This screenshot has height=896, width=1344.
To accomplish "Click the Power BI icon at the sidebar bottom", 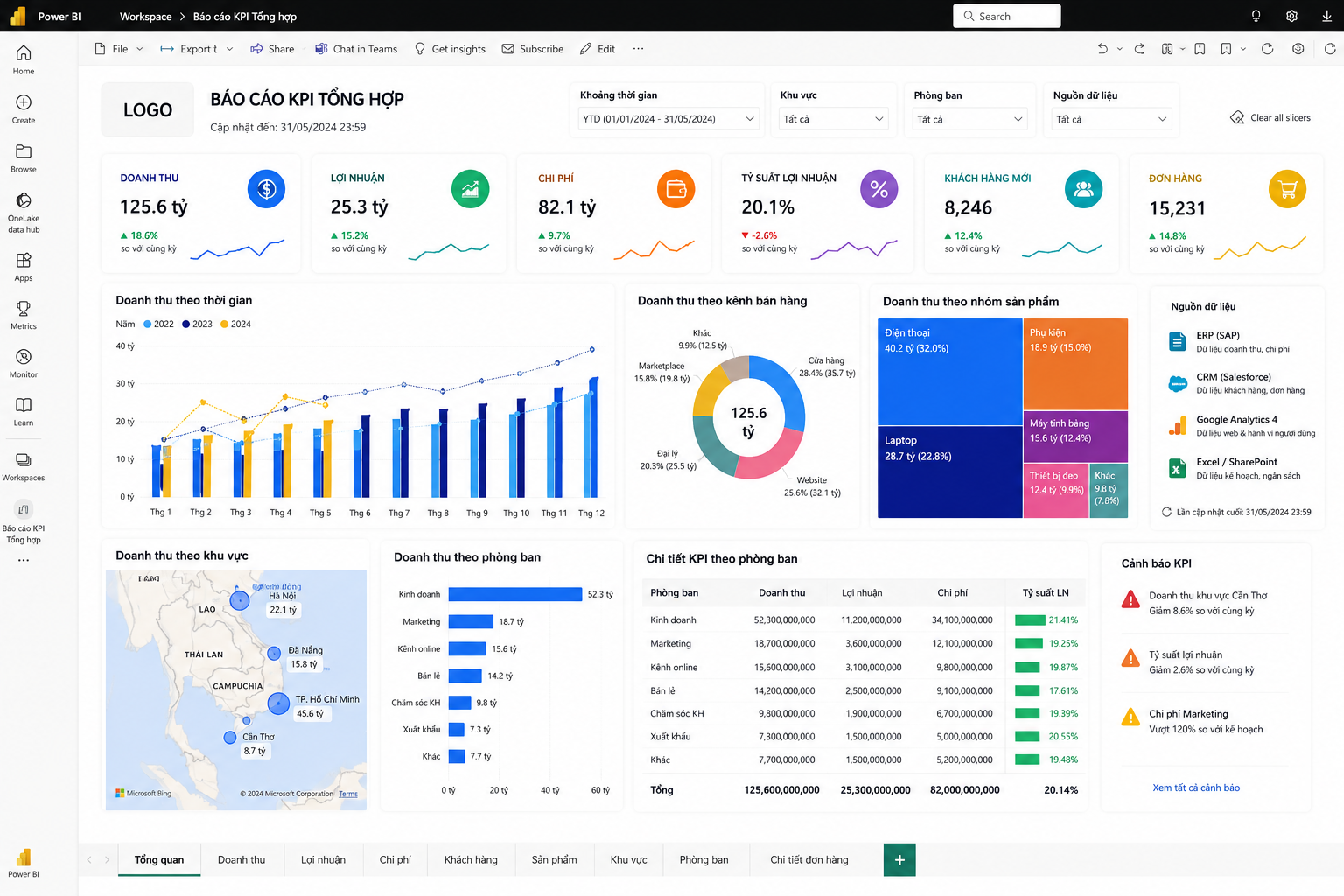I will point(24,862).
